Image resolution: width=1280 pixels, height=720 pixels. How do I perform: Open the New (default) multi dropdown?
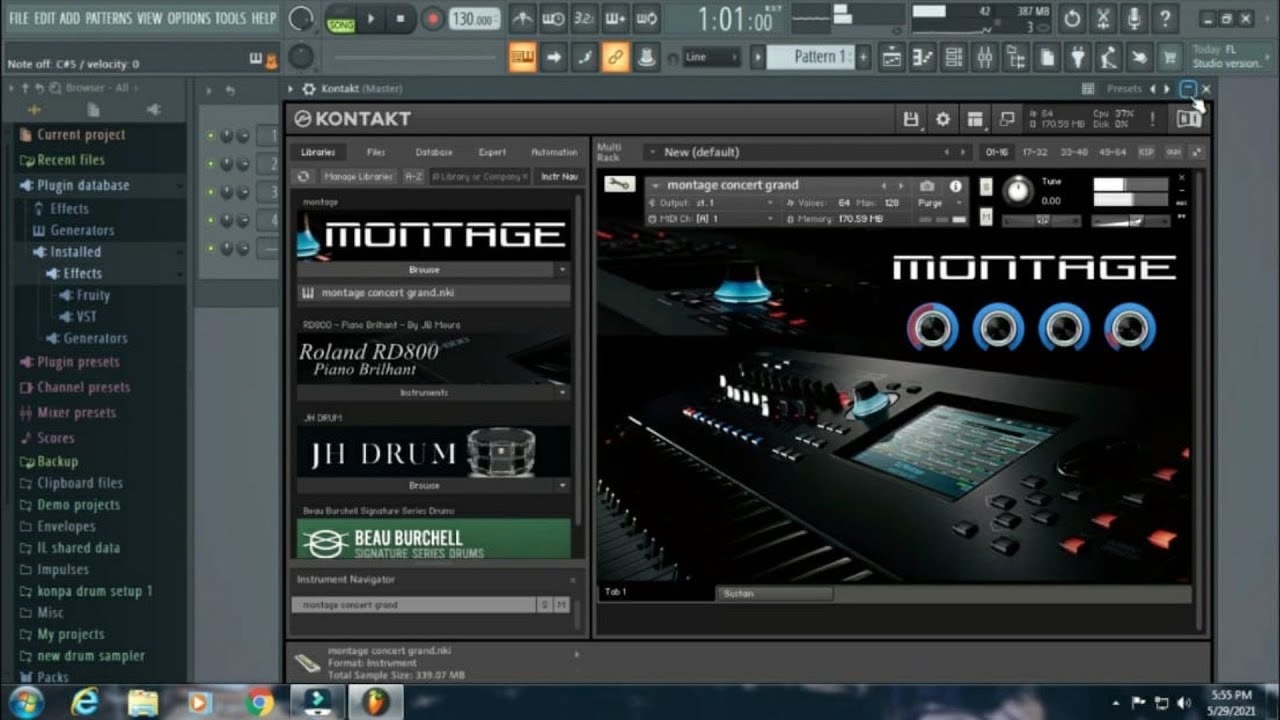click(808, 152)
